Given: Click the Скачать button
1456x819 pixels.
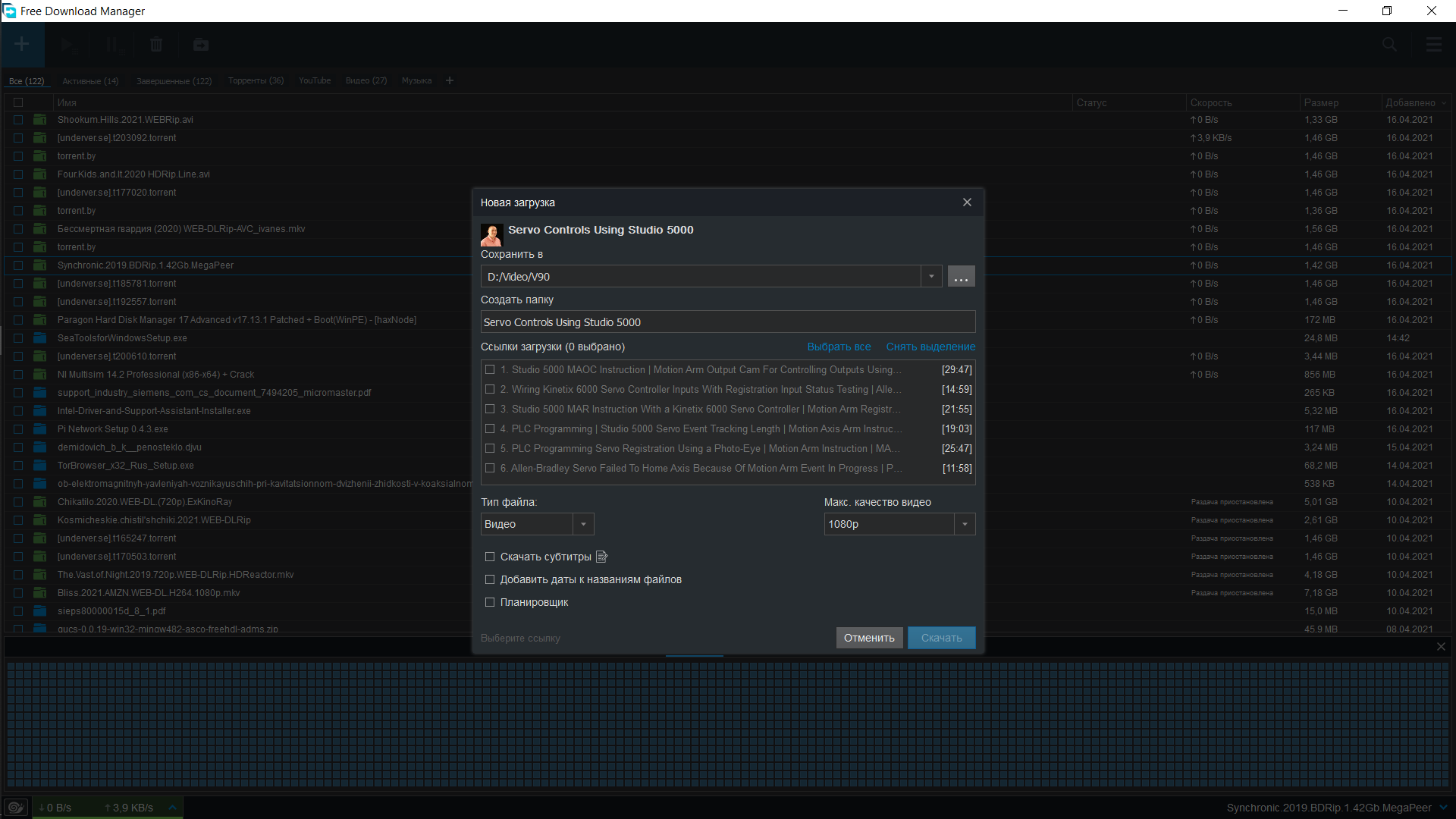Looking at the screenshot, I should click(941, 638).
